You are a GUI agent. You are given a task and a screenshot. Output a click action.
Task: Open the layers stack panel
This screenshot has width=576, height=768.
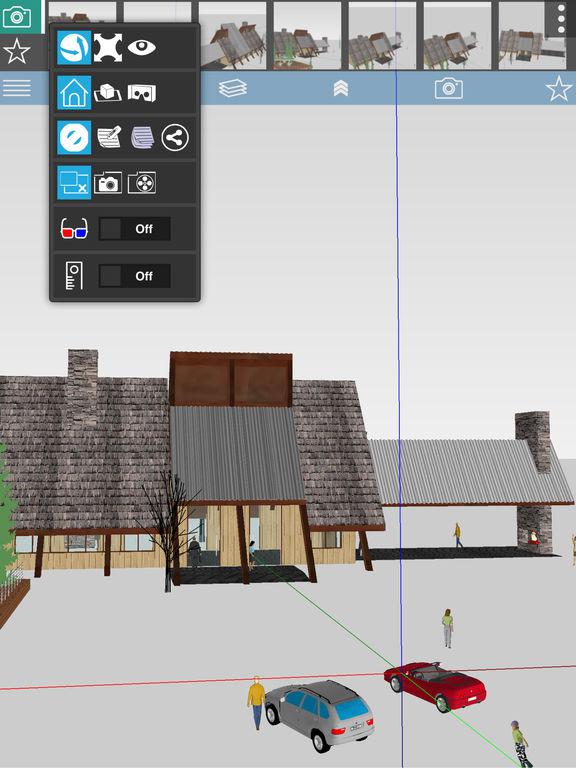(233, 89)
